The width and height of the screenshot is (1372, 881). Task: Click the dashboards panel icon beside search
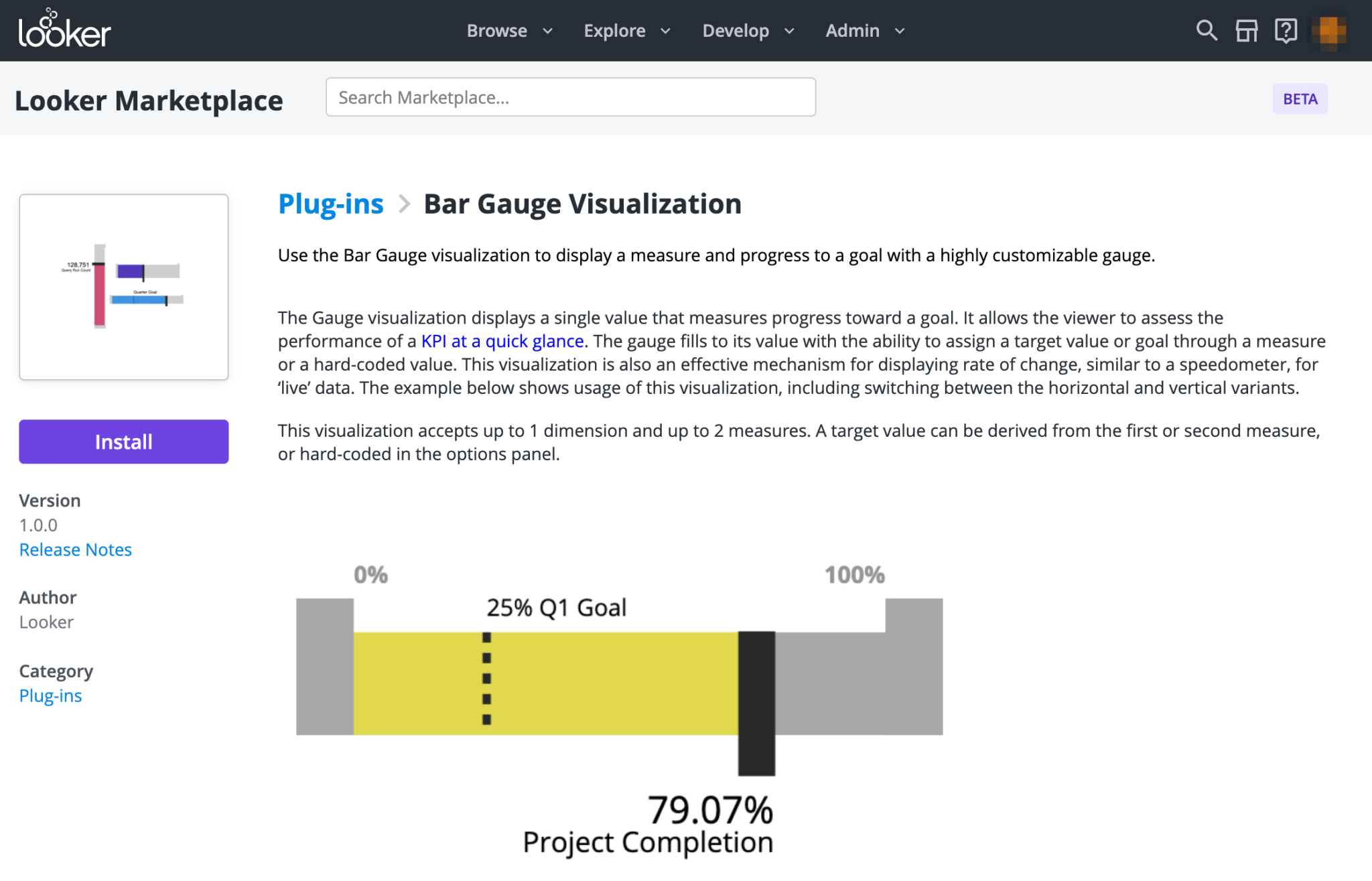(1246, 30)
